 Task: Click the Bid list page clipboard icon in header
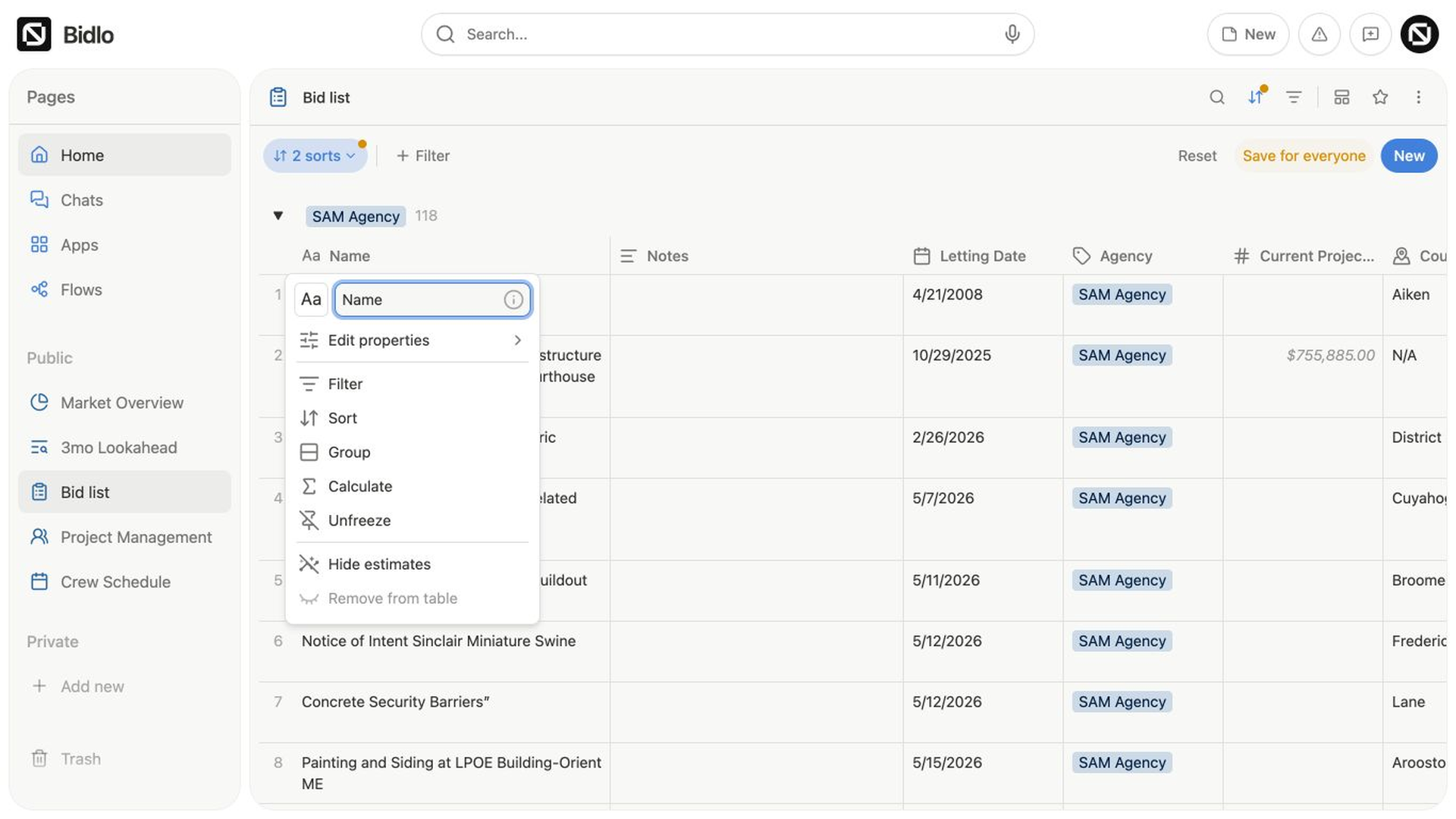tap(278, 97)
